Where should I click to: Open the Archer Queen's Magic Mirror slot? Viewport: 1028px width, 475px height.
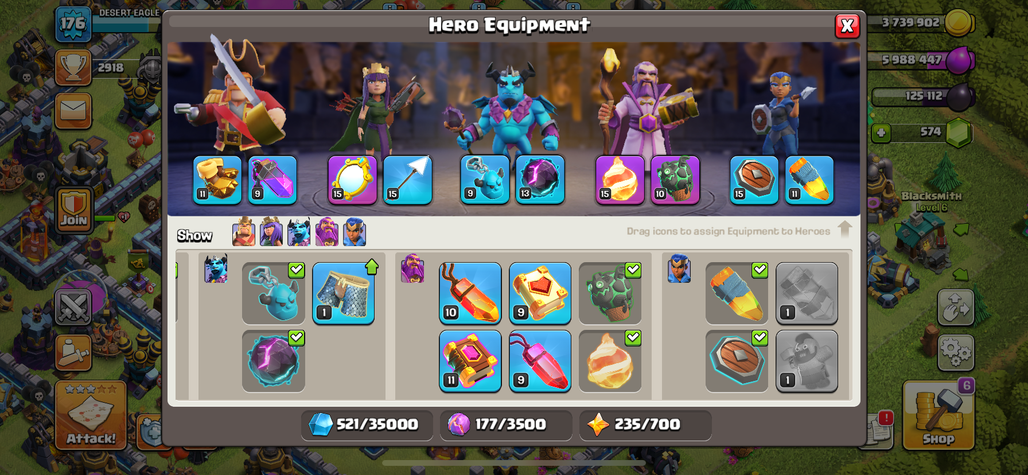point(353,180)
